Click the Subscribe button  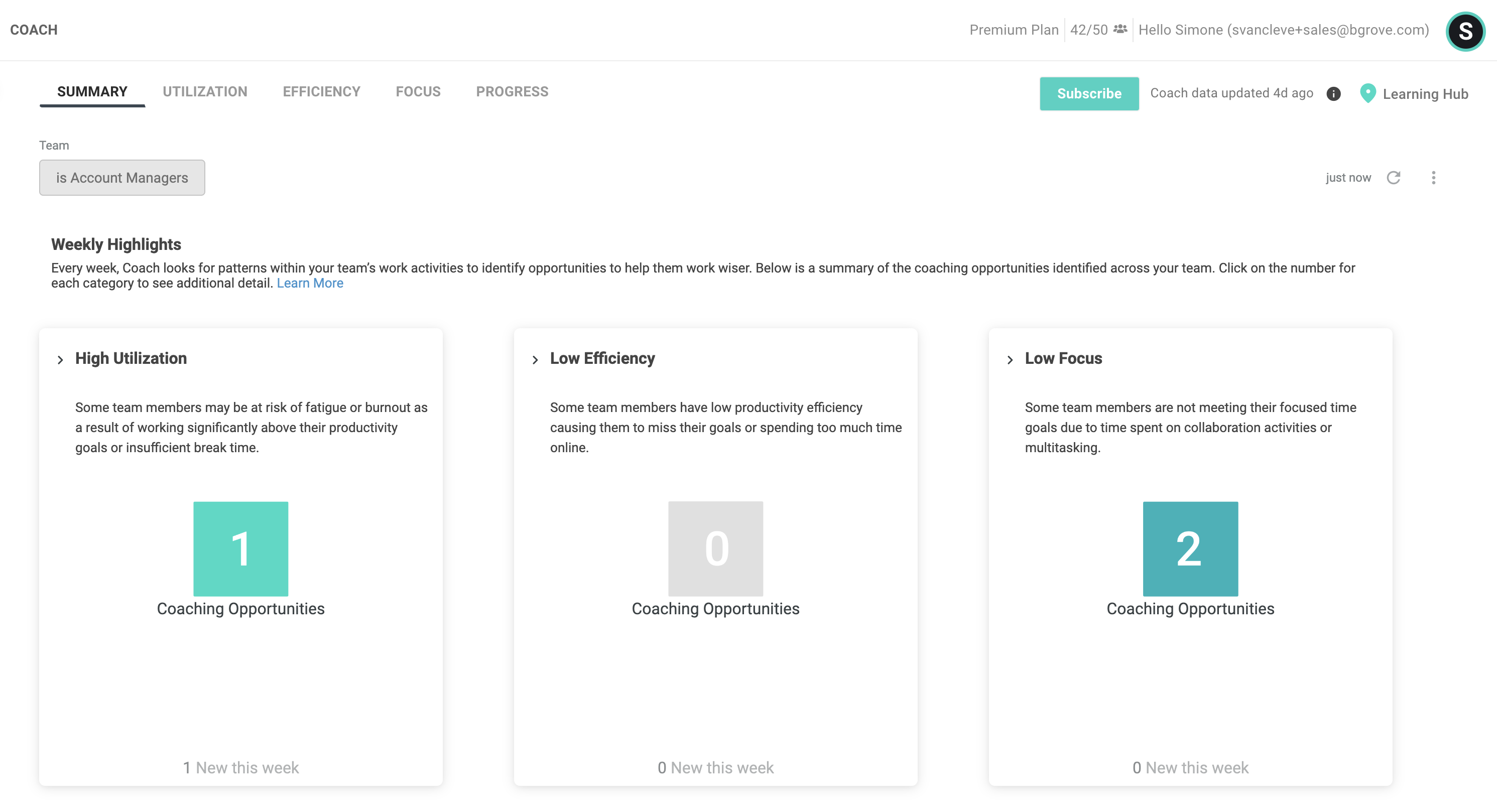click(x=1089, y=93)
